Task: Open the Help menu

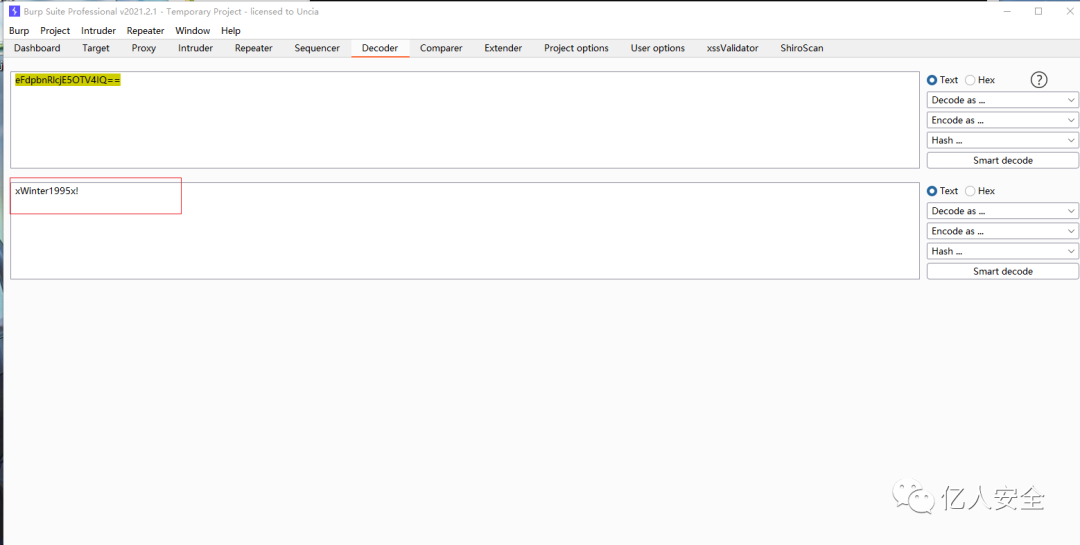Action: [231, 30]
